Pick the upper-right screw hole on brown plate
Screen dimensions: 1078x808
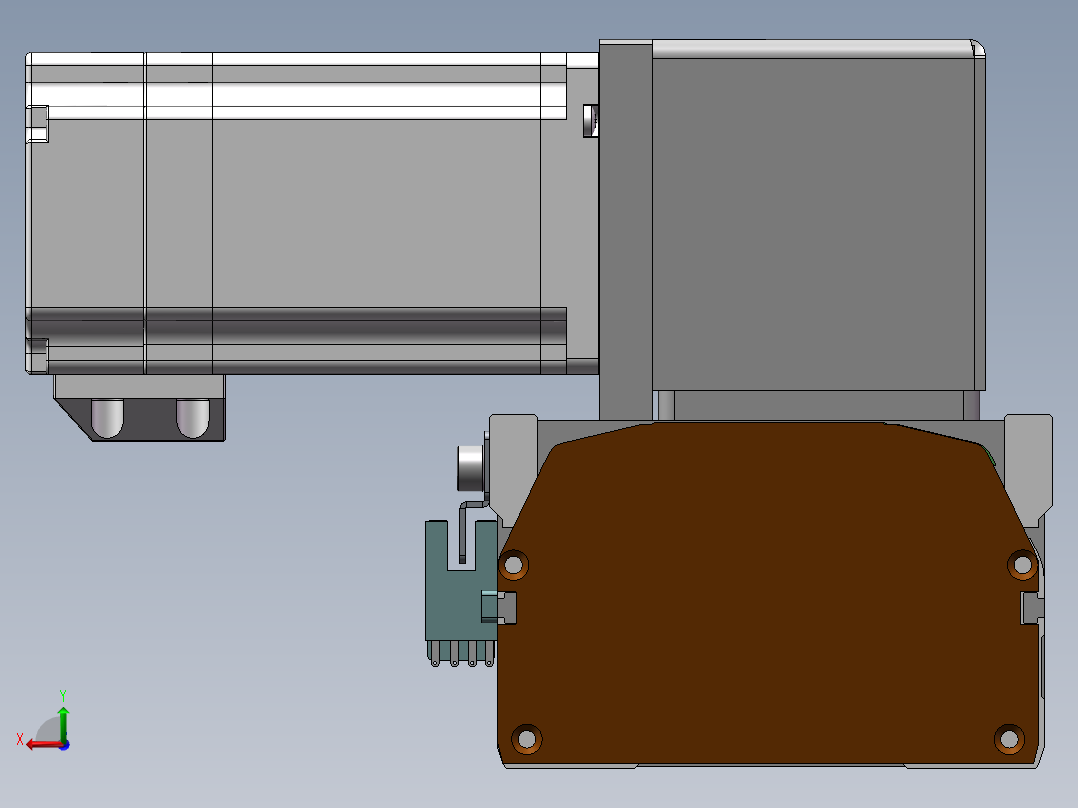(1022, 565)
